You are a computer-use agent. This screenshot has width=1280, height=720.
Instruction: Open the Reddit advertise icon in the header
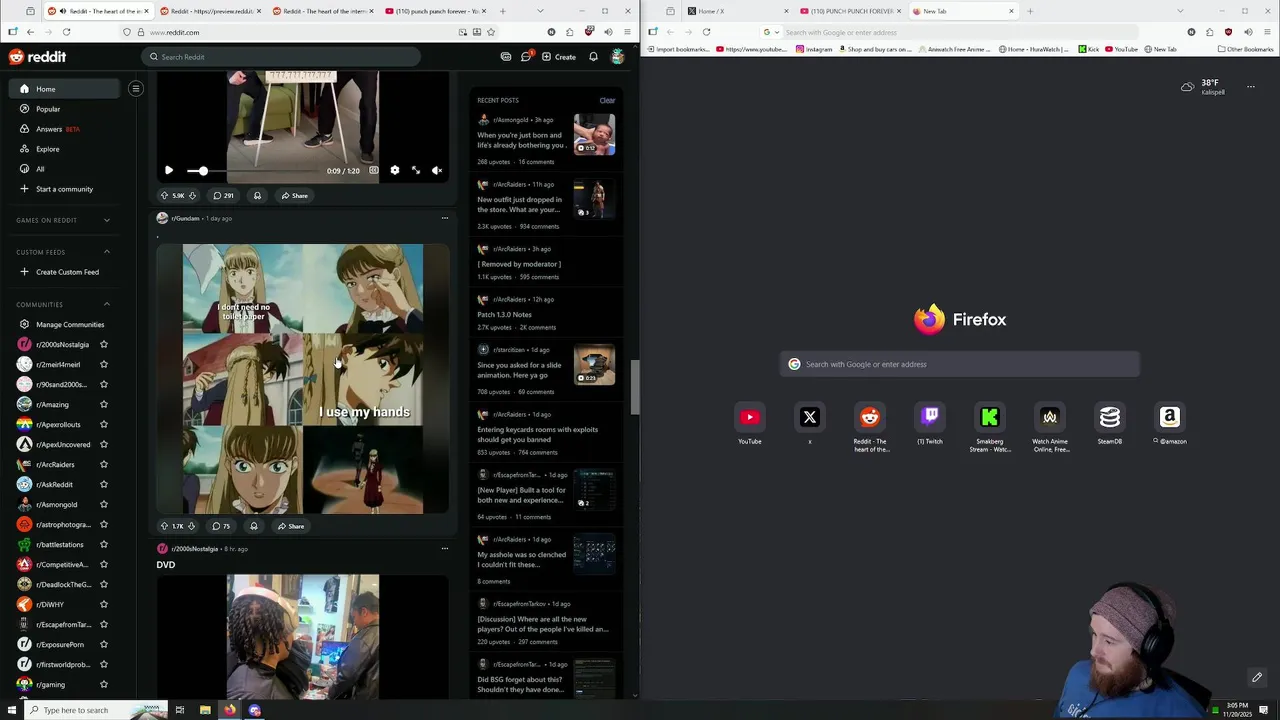click(x=506, y=57)
